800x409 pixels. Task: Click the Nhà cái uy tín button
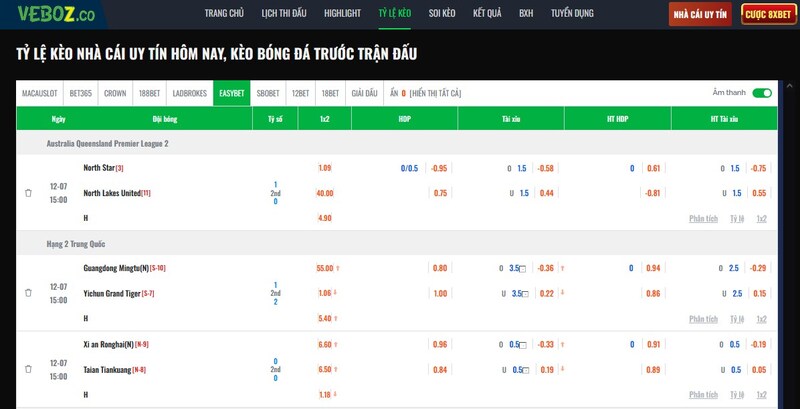(700, 14)
